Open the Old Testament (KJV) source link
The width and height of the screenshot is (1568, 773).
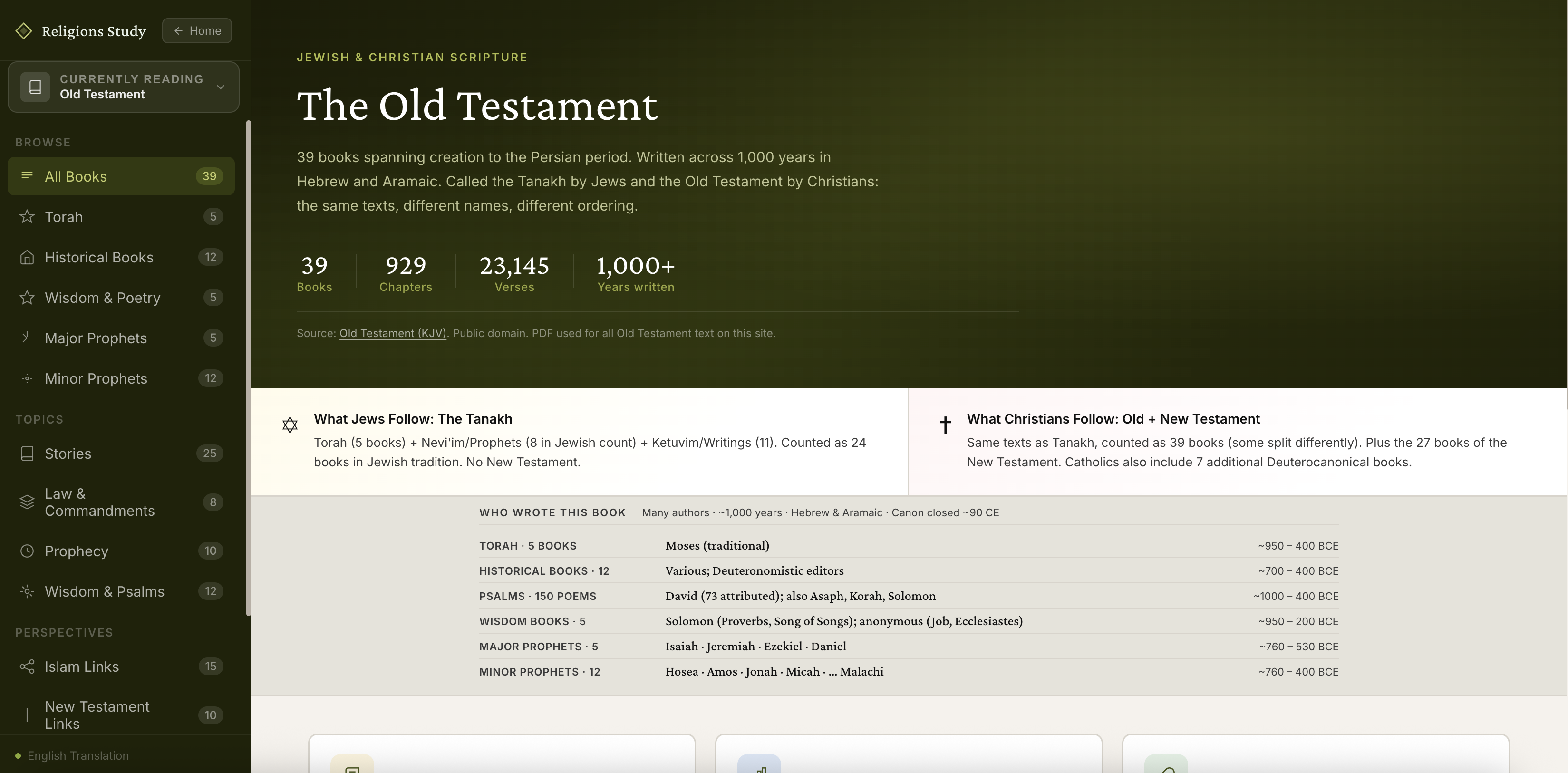pos(393,334)
